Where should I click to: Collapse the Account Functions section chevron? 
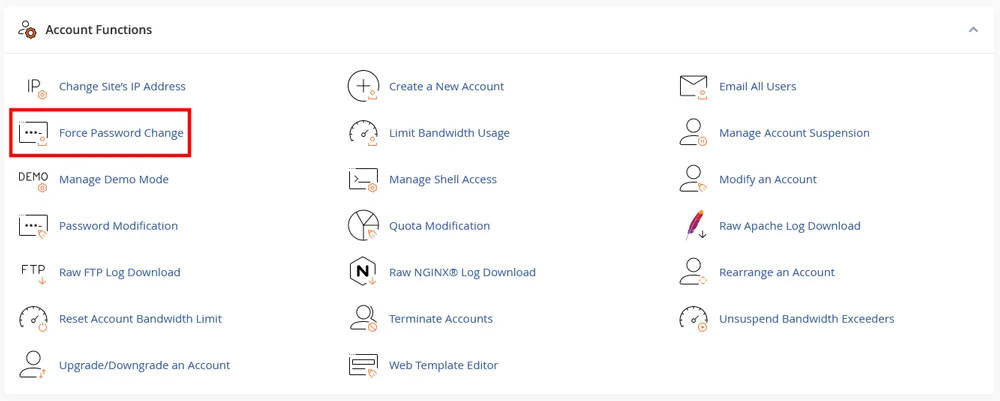coord(973,30)
